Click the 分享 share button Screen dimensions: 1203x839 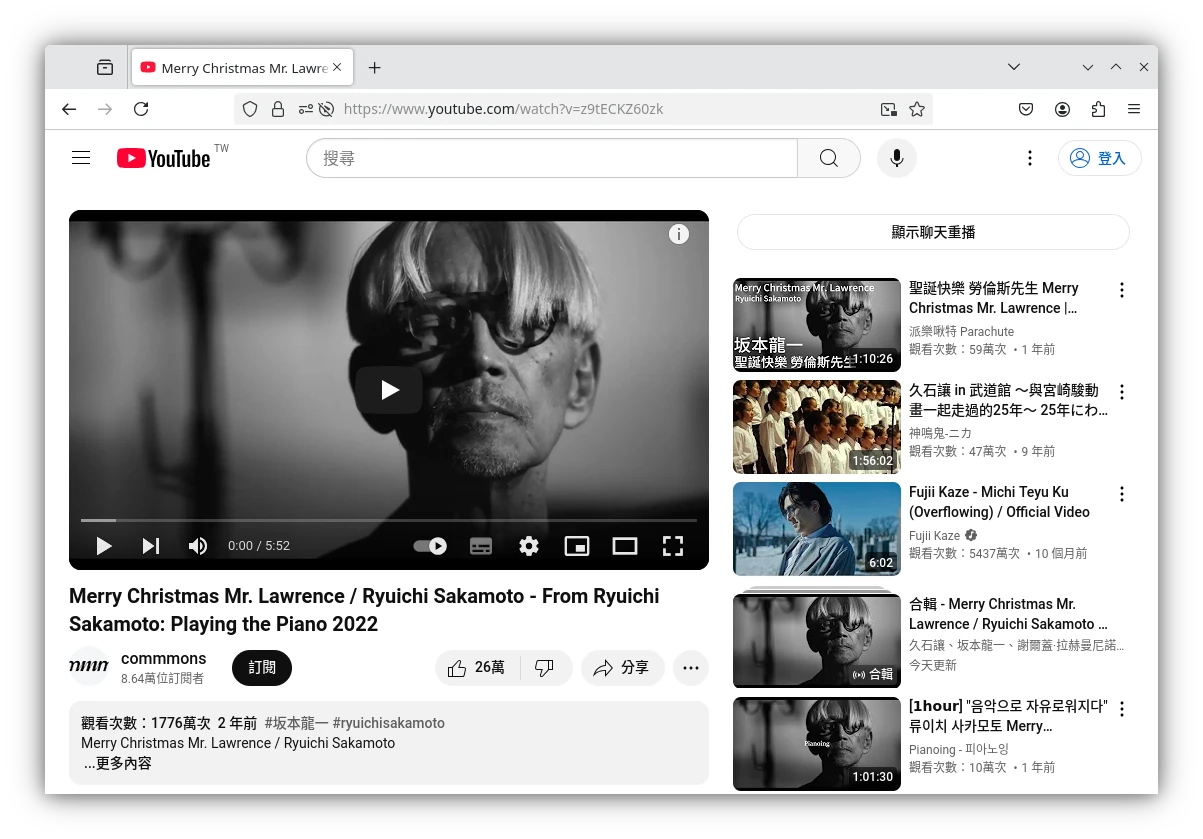click(622, 668)
